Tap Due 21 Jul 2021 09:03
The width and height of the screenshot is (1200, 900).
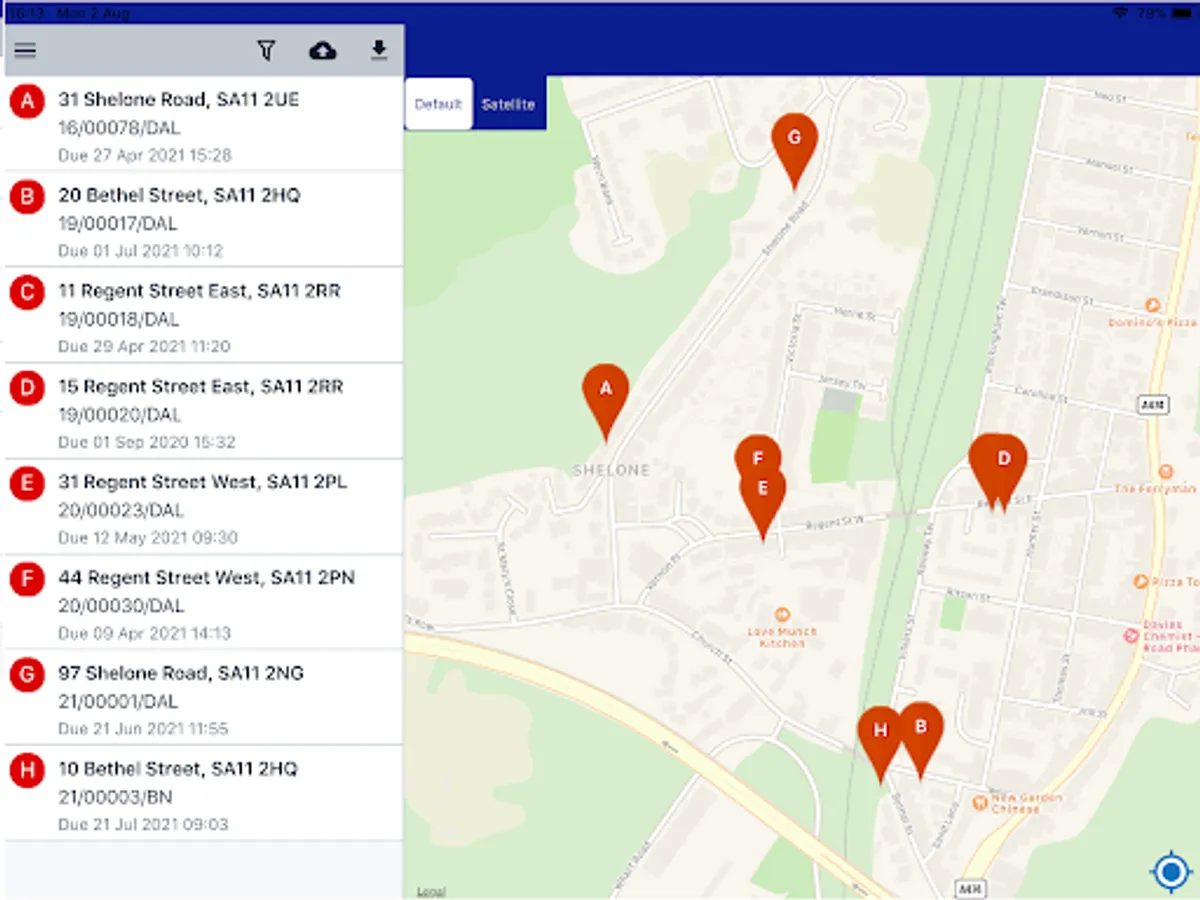[x=143, y=825]
